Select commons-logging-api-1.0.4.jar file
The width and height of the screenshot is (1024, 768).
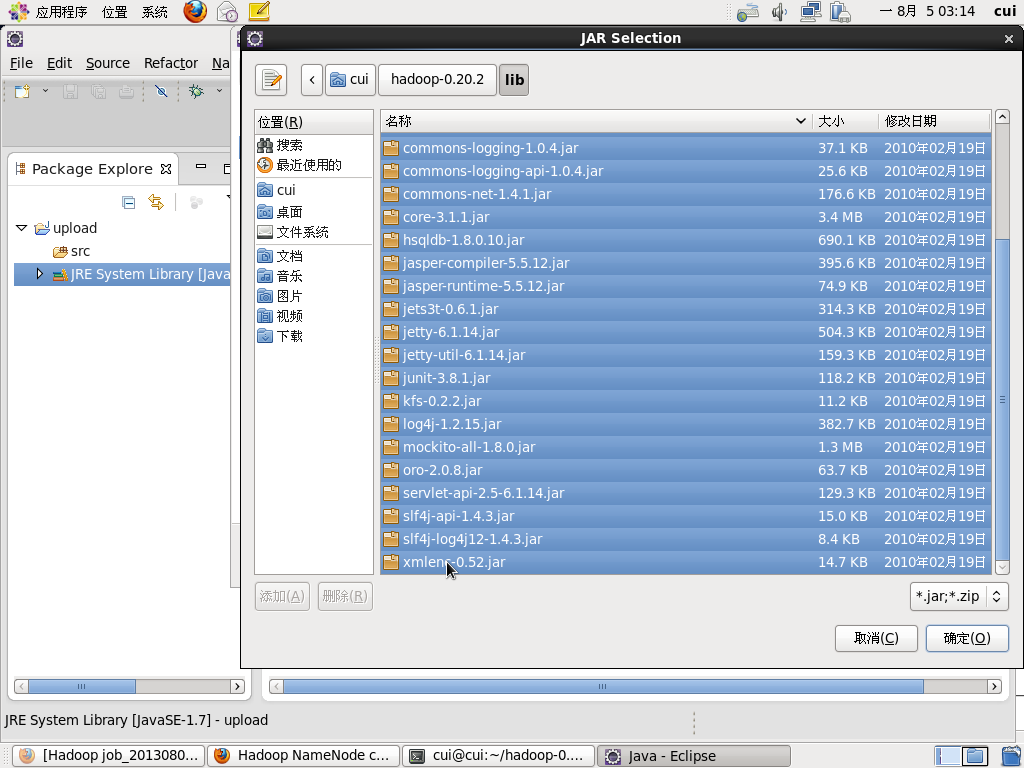pyautogui.click(x=686, y=171)
